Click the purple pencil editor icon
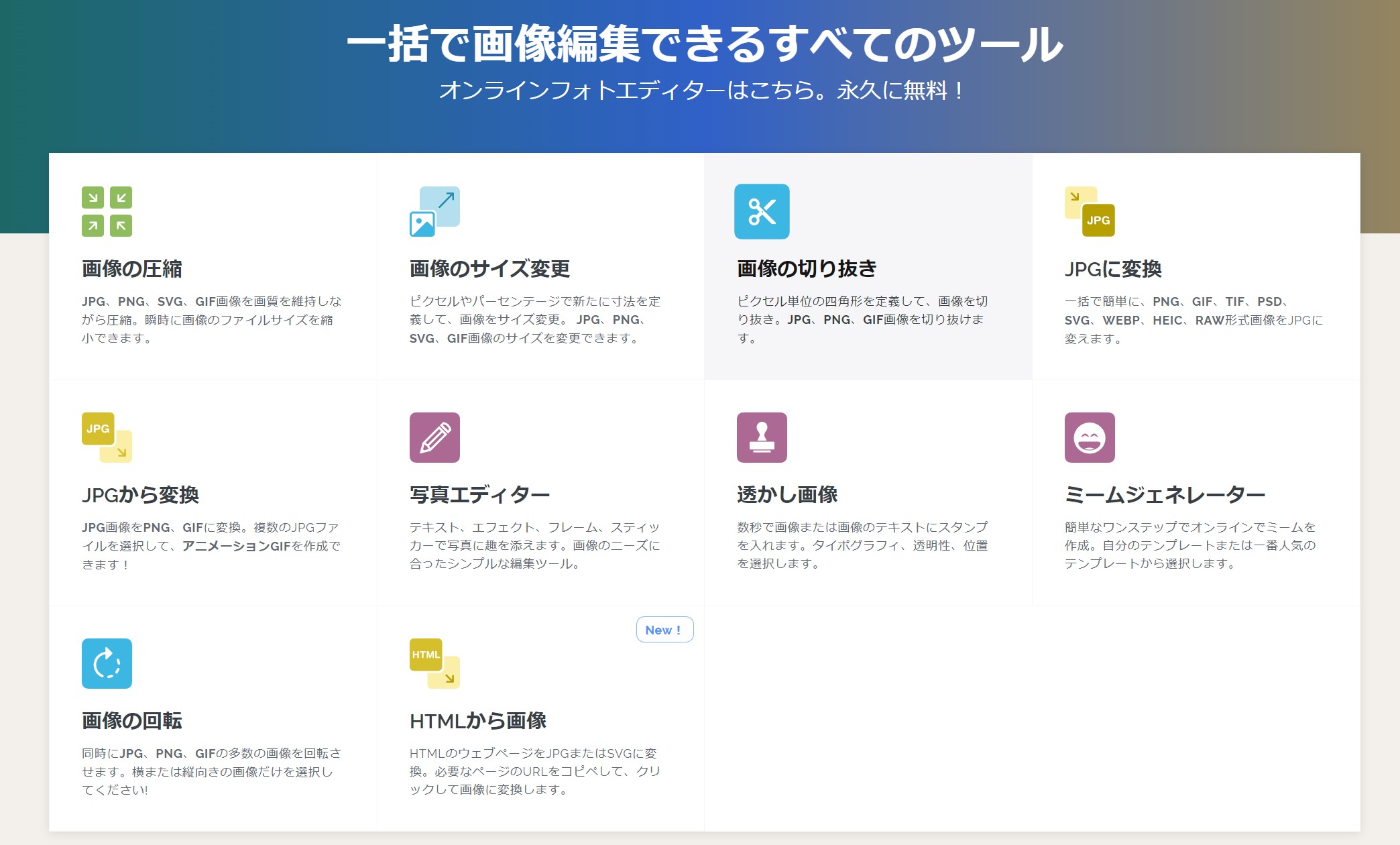The image size is (1400, 845). 434,437
